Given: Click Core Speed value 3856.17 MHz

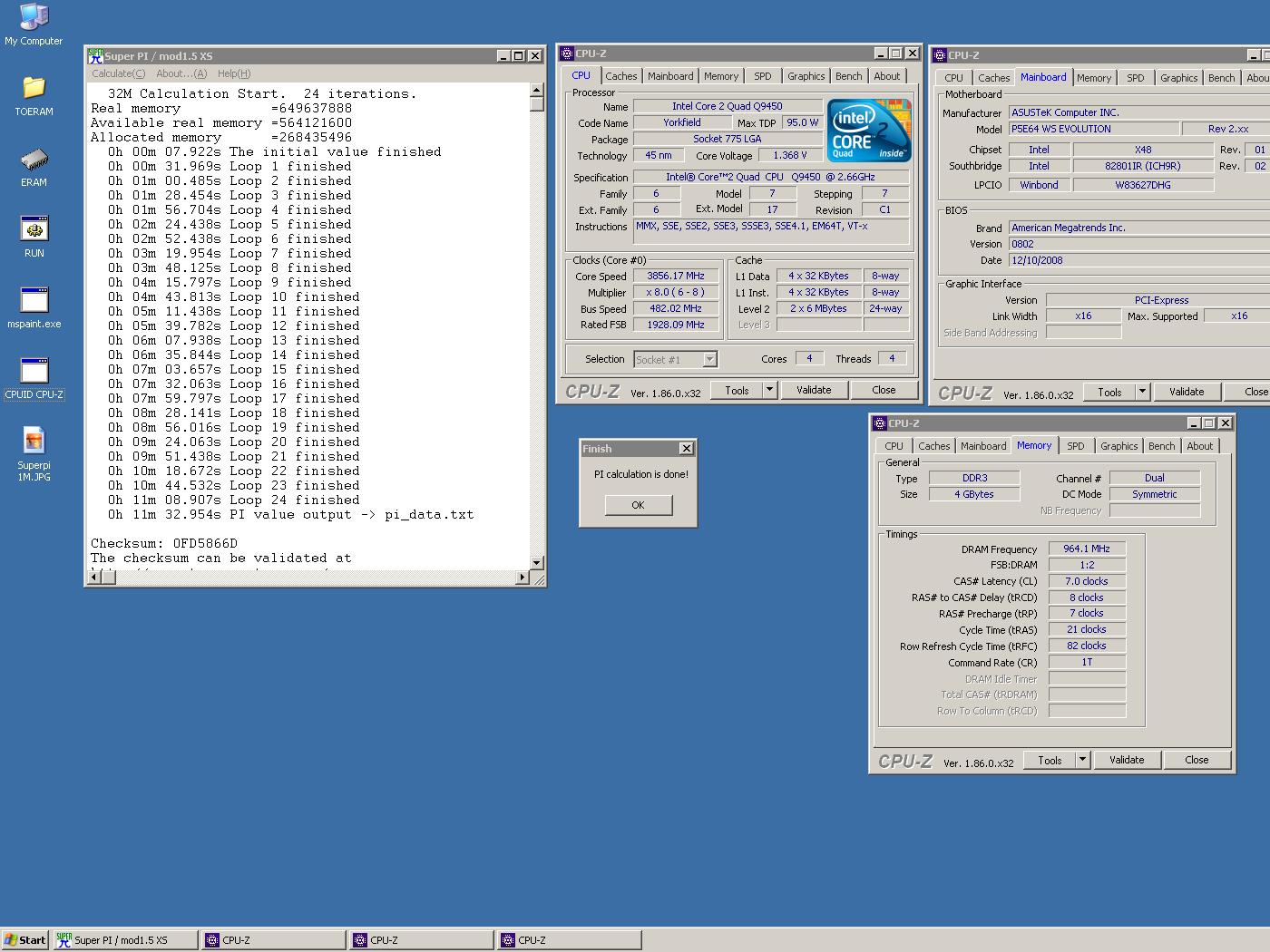Looking at the screenshot, I should pos(676,276).
